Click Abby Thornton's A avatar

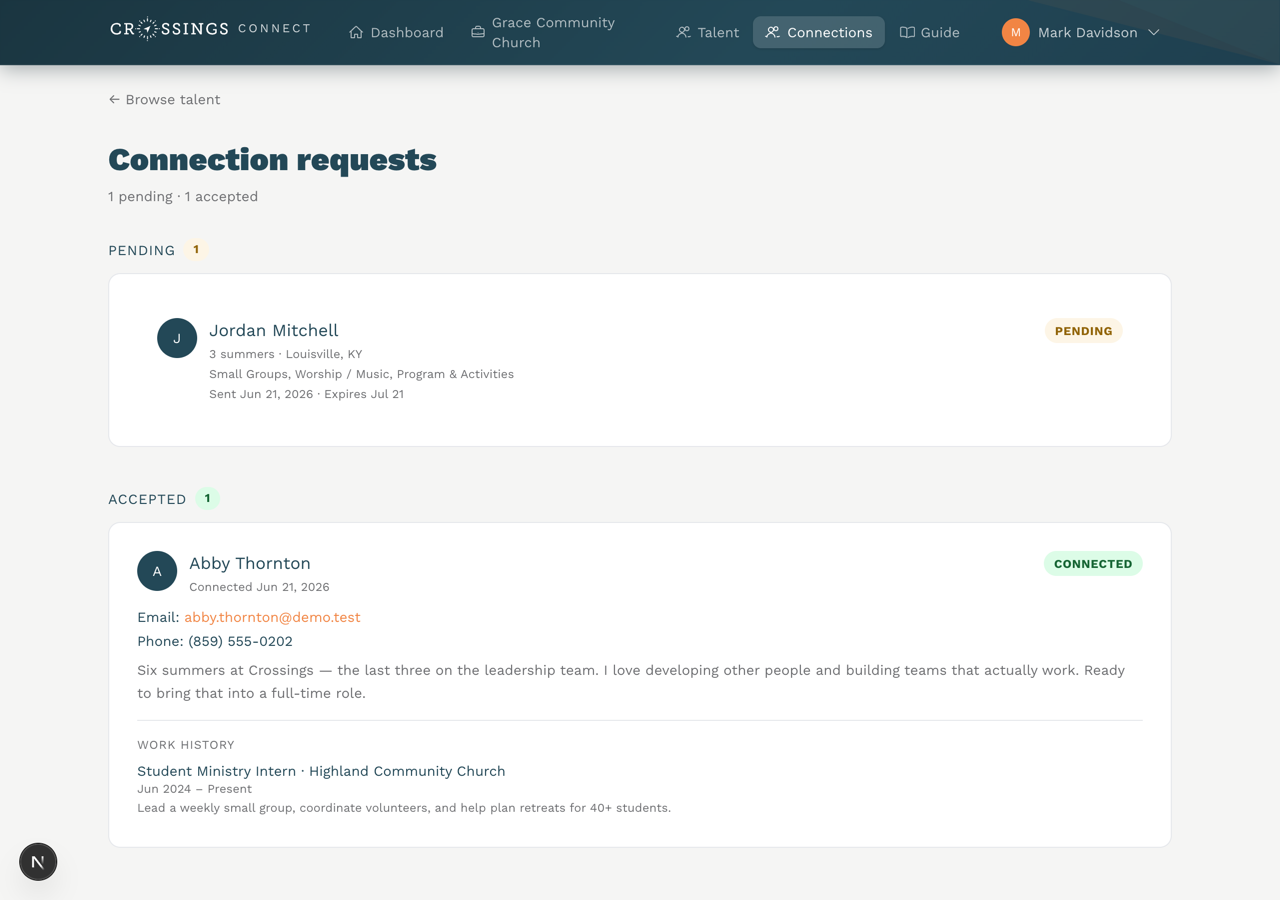[x=157, y=571]
